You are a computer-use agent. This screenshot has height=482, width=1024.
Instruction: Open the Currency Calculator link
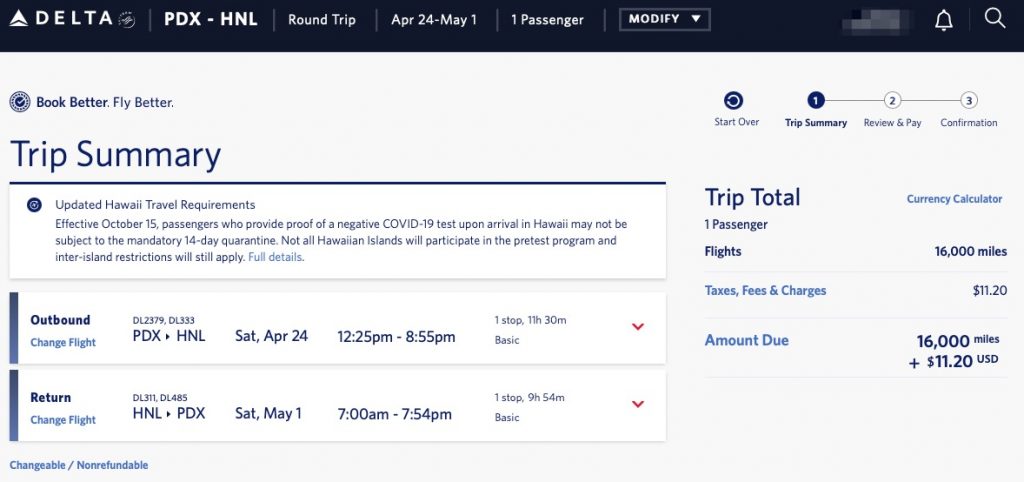[x=954, y=199]
